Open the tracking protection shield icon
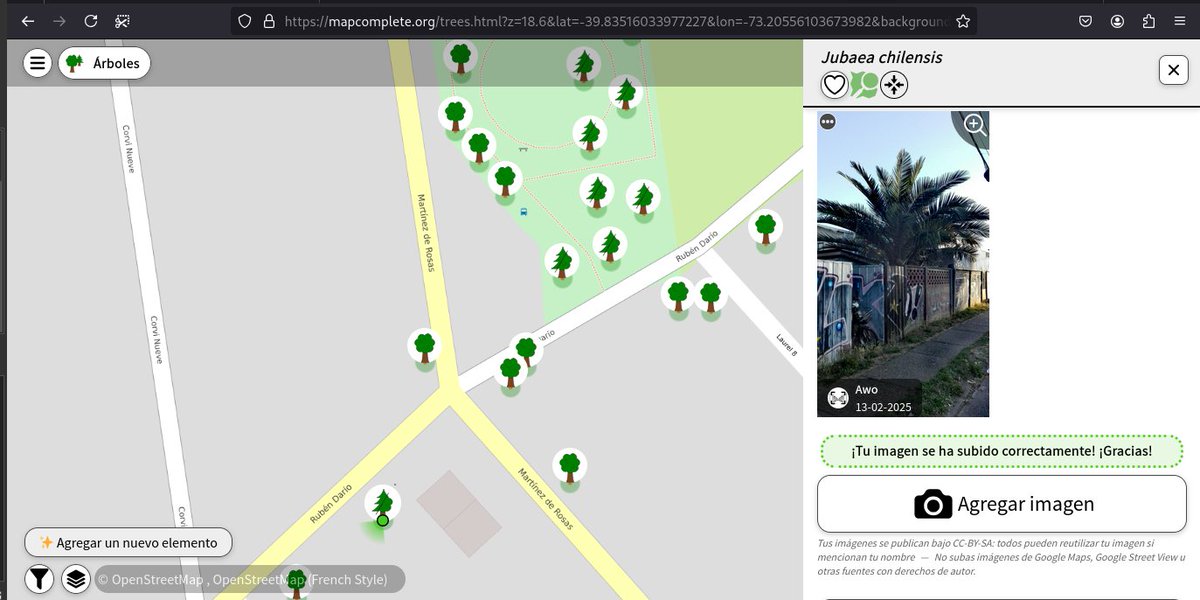This screenshot has height=600, width=1200. coord(244,21)
